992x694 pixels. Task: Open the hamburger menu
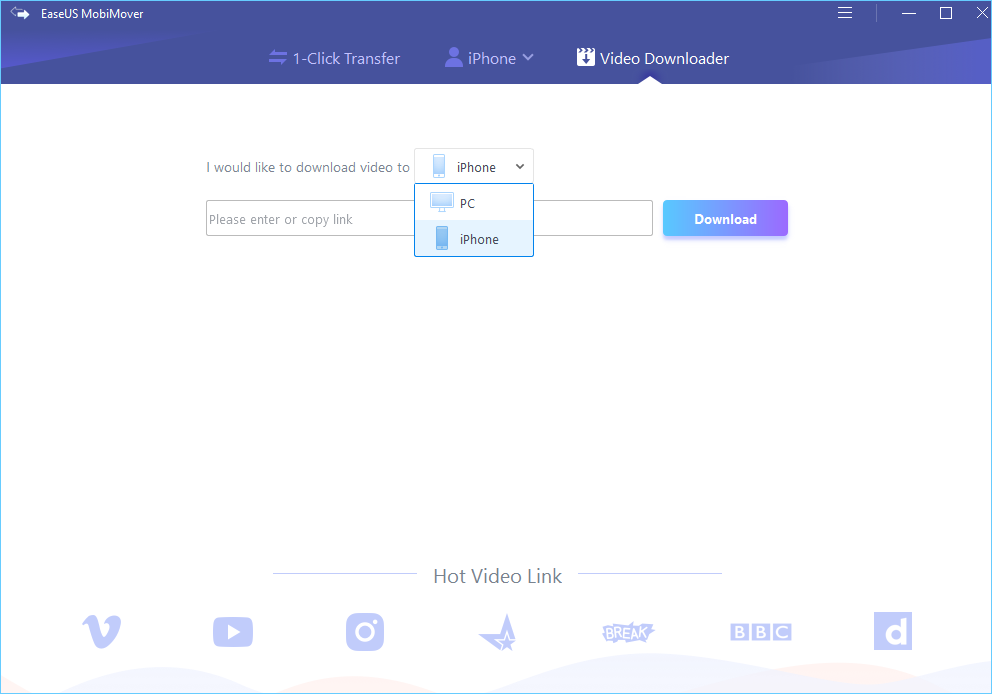tap(844, 13)
